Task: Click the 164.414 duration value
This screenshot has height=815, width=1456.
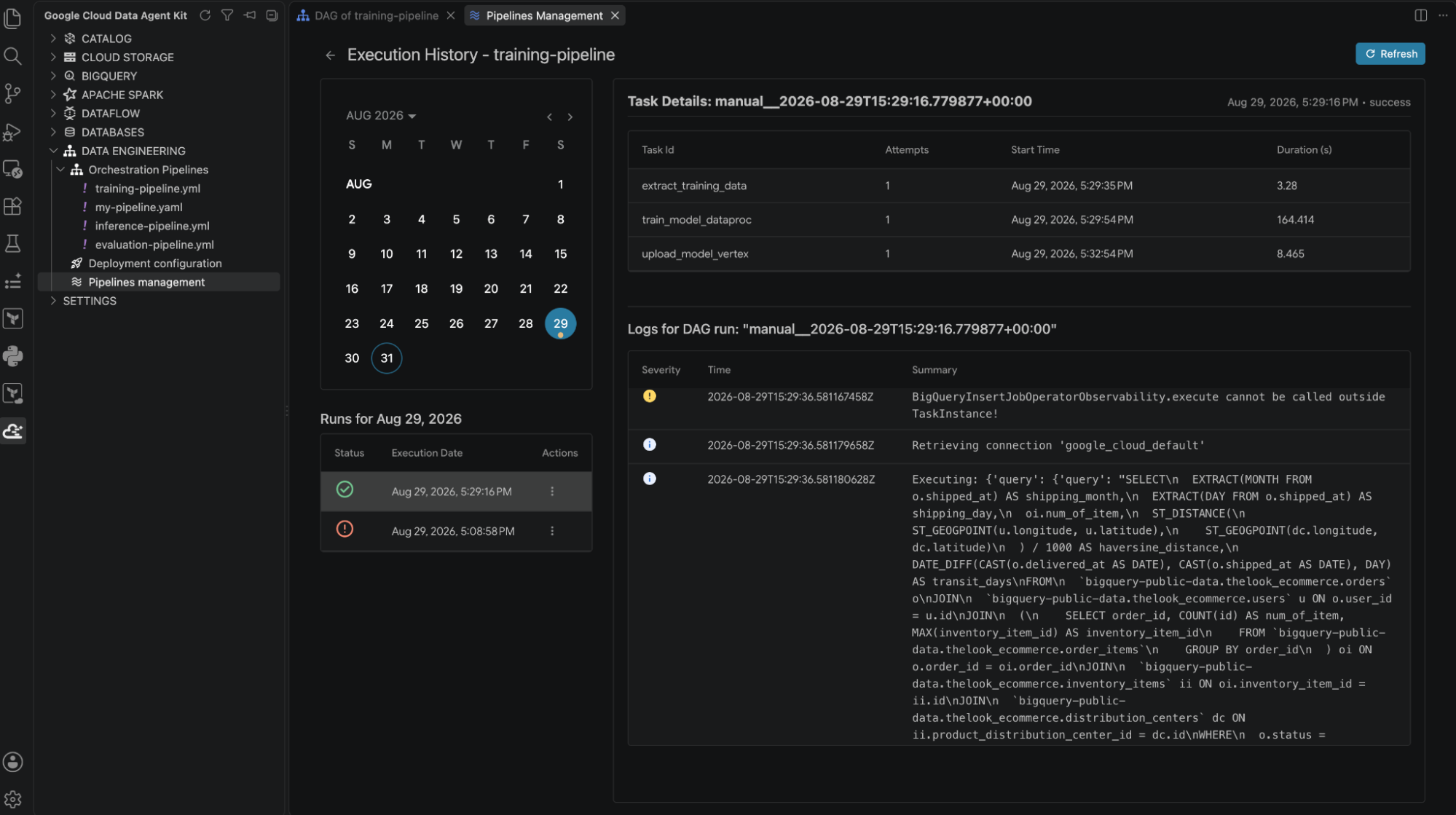Action: pyautogui.click(x=1295, y=220)
